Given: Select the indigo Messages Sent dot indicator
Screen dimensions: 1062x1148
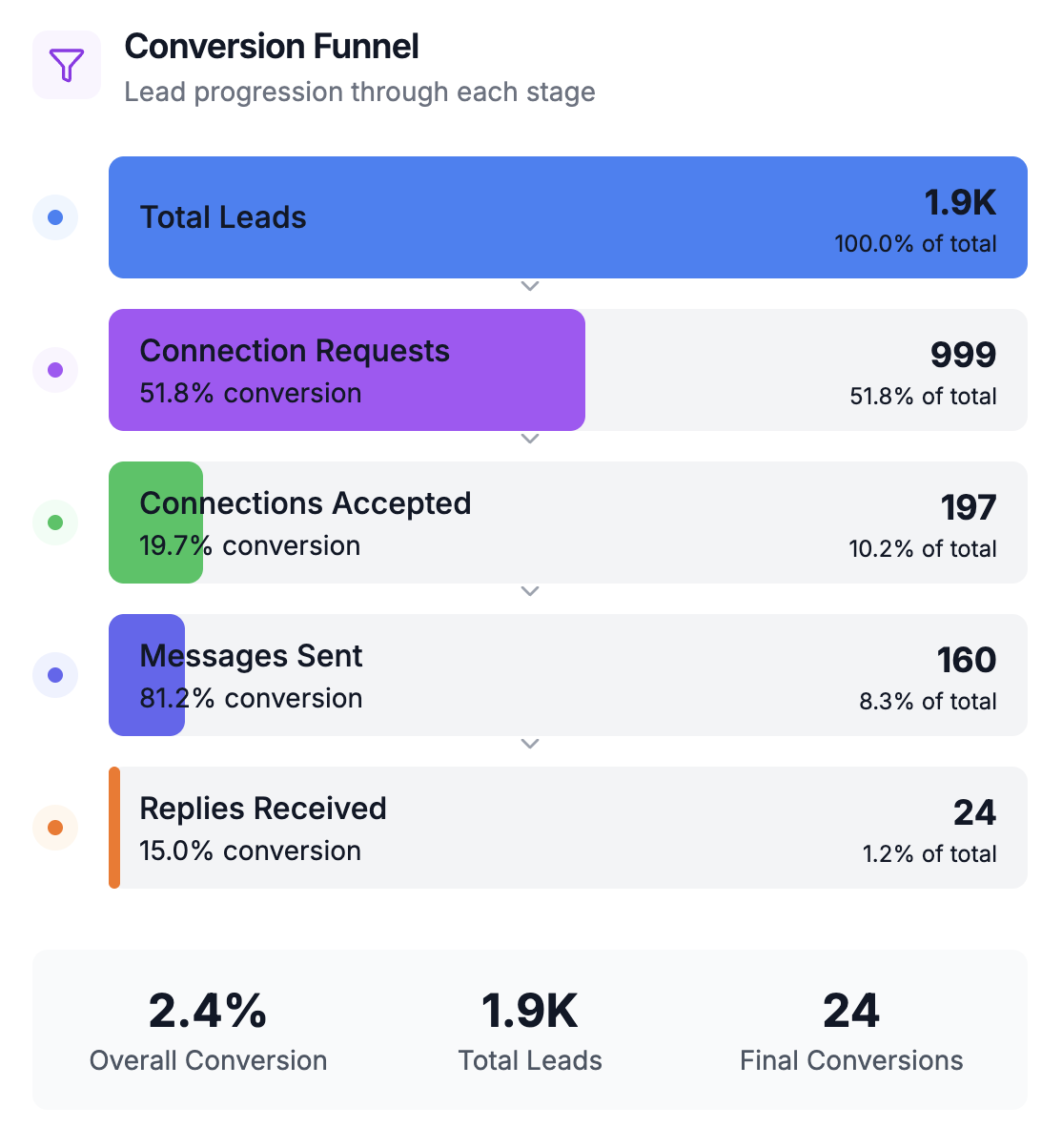Looking at the screenshot, I should (x=55, y=675).
